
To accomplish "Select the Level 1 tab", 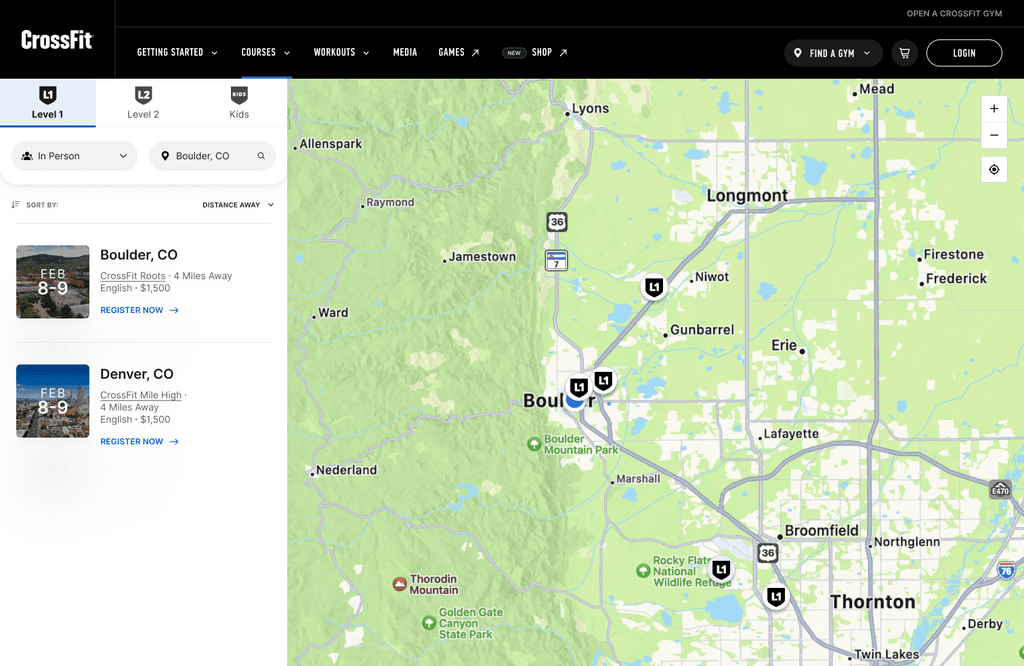I will [48, 103].
